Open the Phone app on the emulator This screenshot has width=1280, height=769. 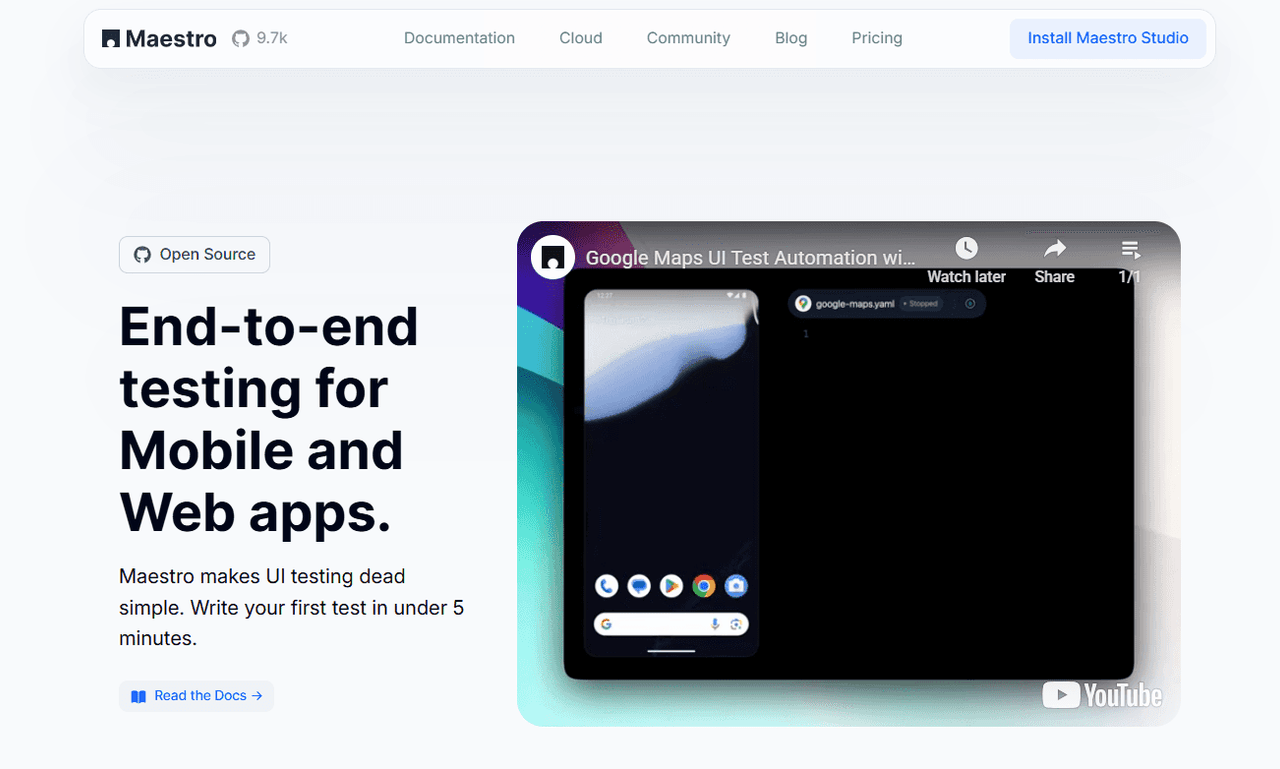coord(607,586)
